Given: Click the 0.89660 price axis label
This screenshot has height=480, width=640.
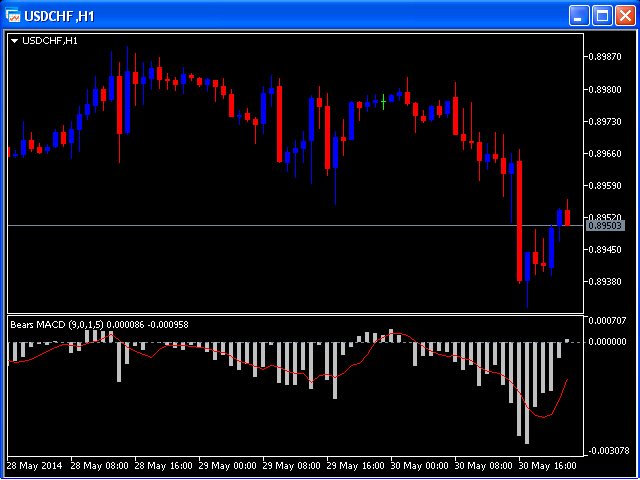Looking at the screenshot, I should click(604, 153).
